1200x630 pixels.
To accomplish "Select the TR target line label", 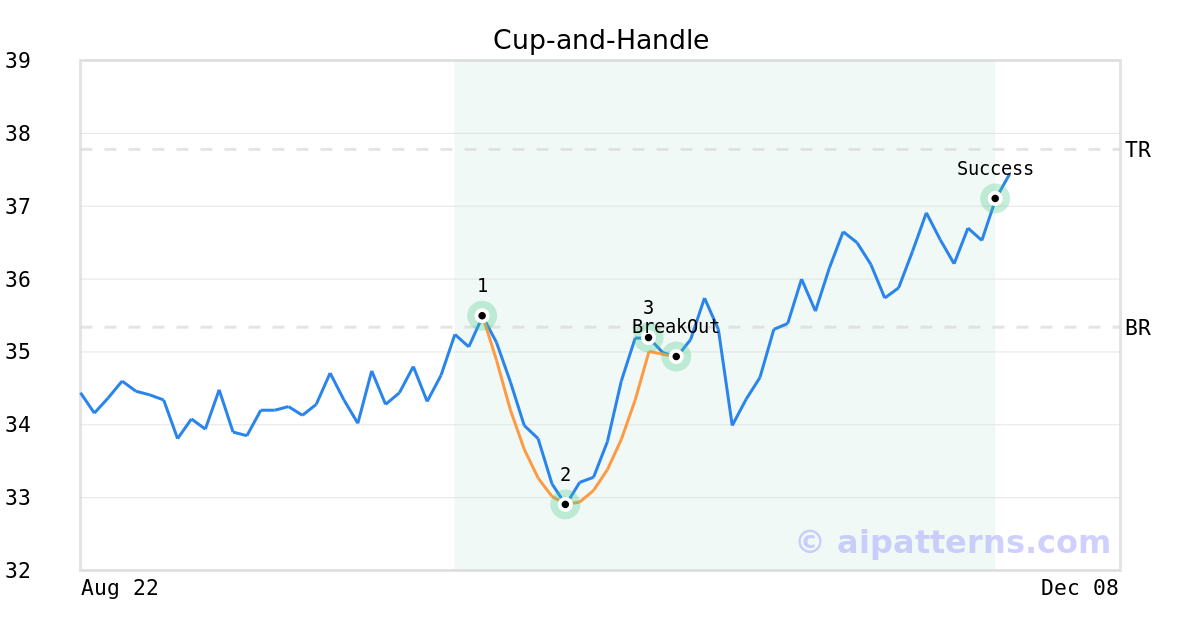I will pos(1138,150).
